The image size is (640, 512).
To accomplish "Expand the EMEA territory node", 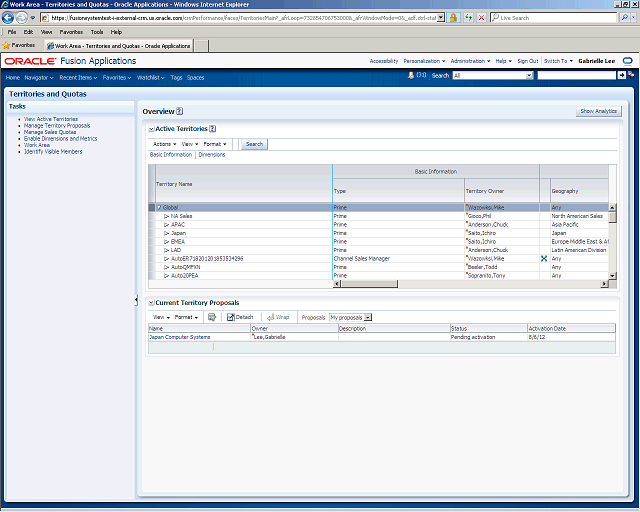I will pyautogui.click(x=167, y=242).
